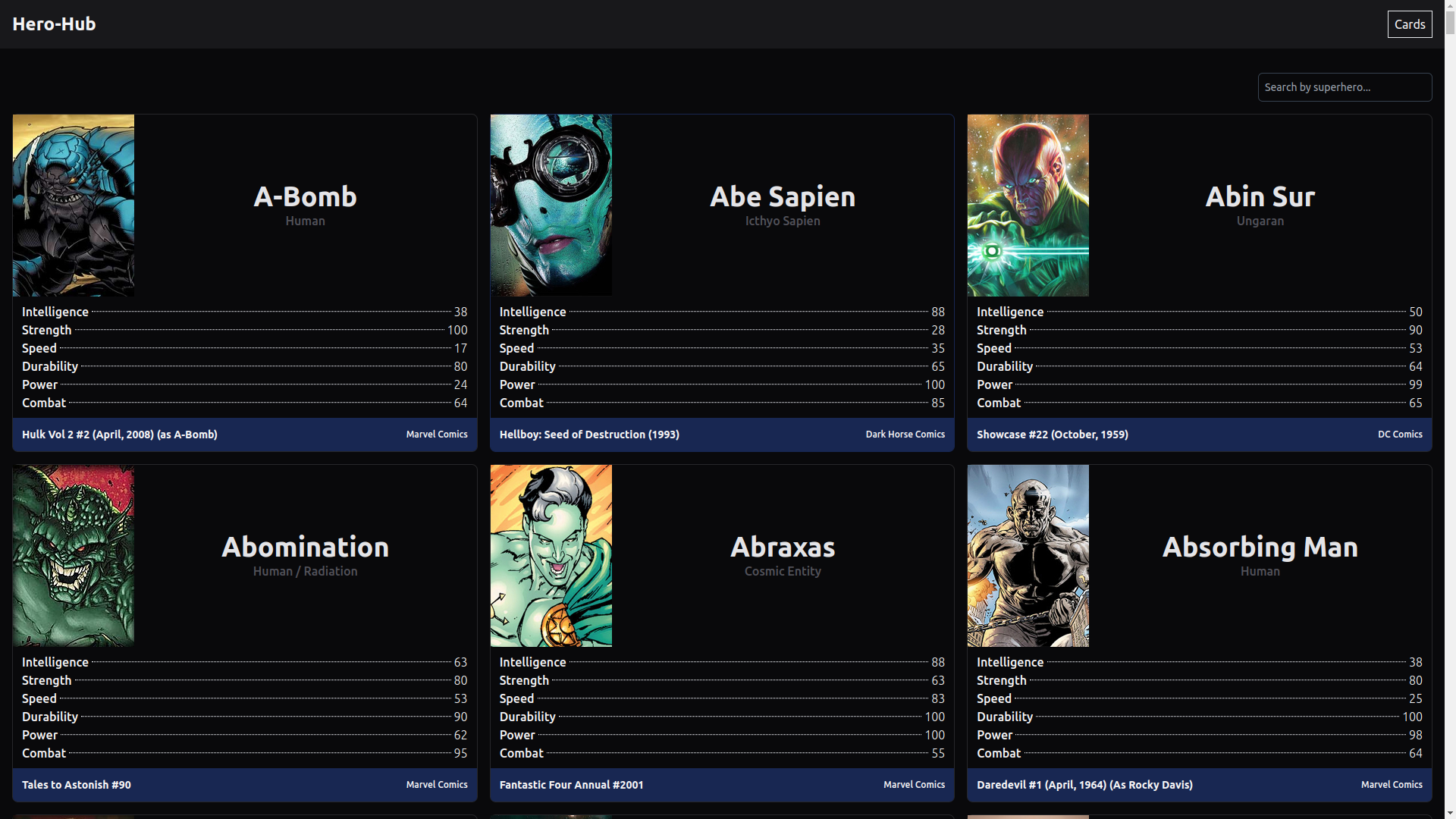Select the Abe Sapien name heading
Viewport: 1456px width, 819px height.
tap(782, 196)
